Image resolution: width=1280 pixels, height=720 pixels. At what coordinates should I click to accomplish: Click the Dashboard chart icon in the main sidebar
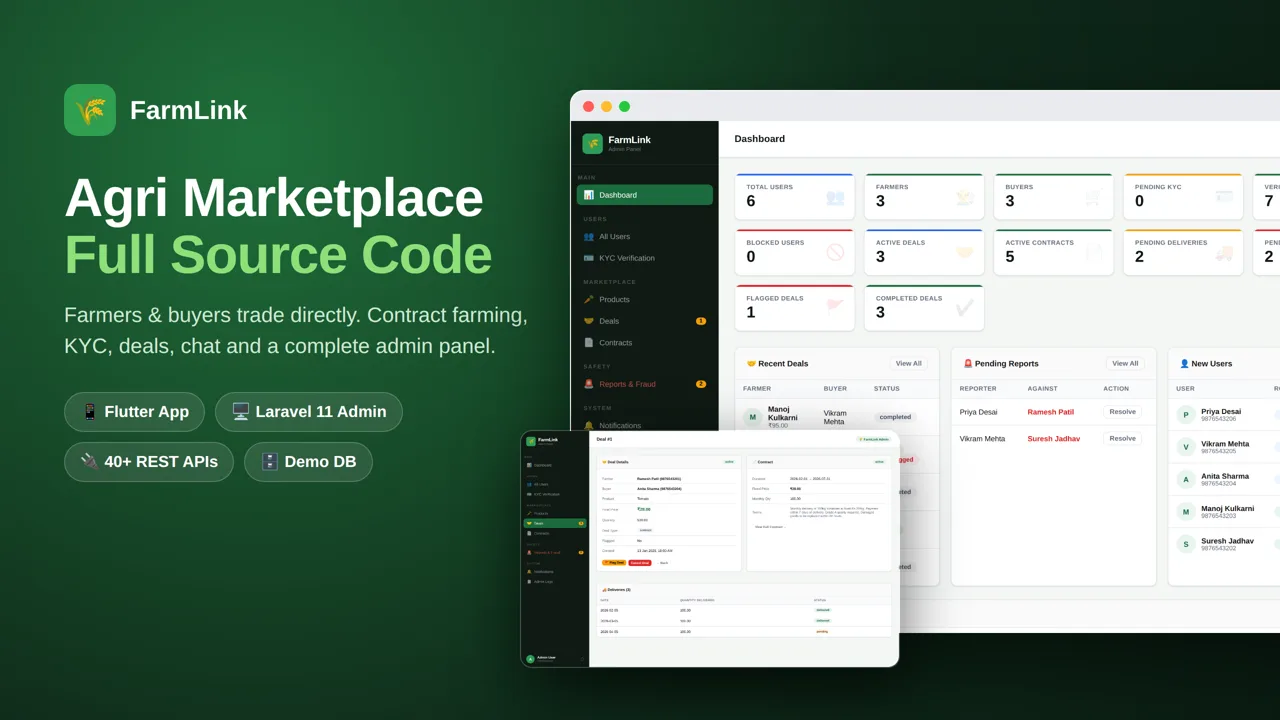click(x=589, y=195)
